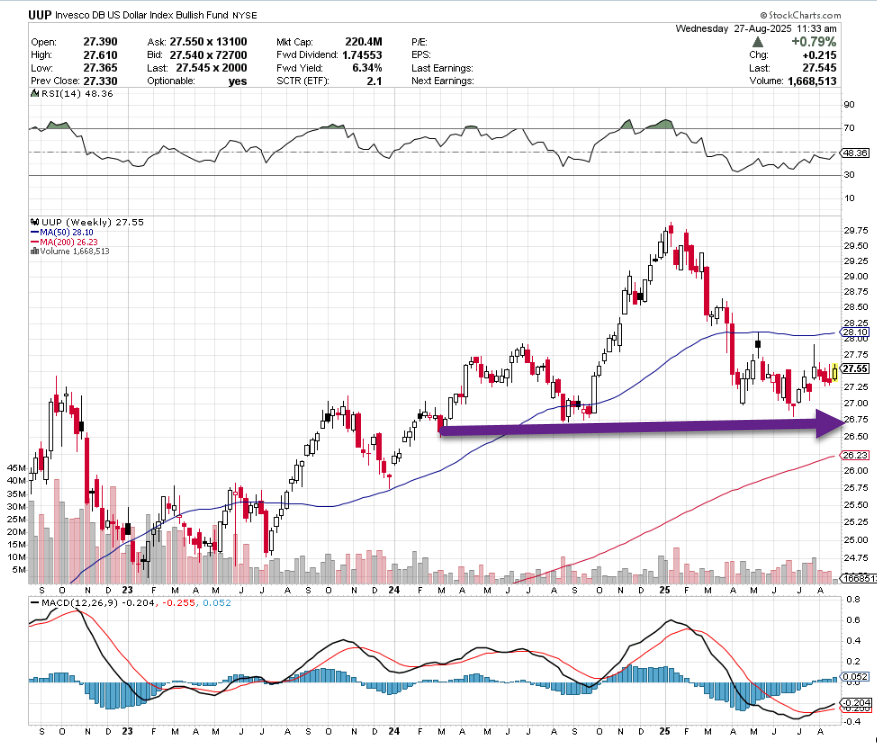Click the 0.052 histogram value axis tag
877x744 pixels.
point(855,677)
